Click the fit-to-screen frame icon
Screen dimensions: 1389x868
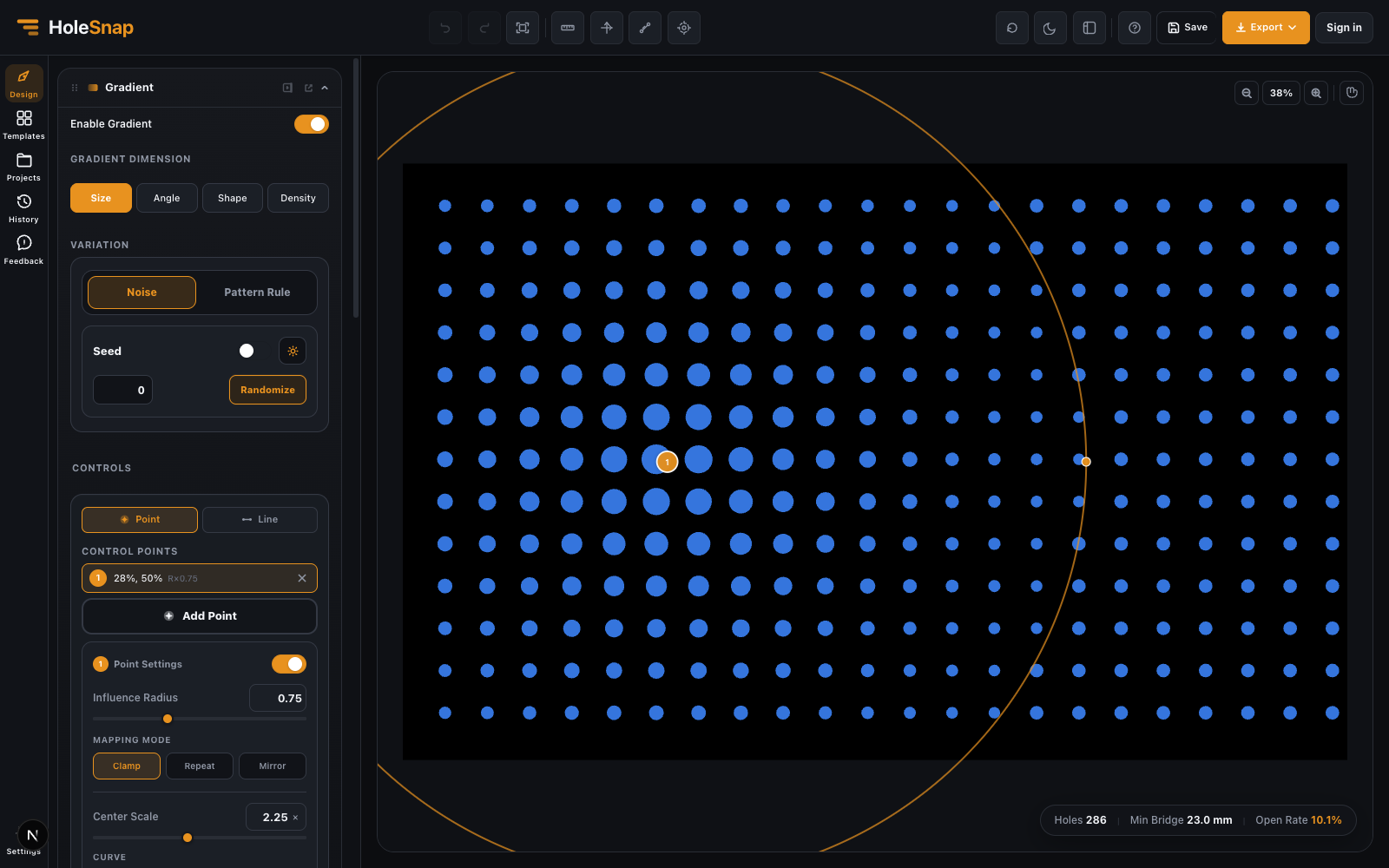point(523,28)
